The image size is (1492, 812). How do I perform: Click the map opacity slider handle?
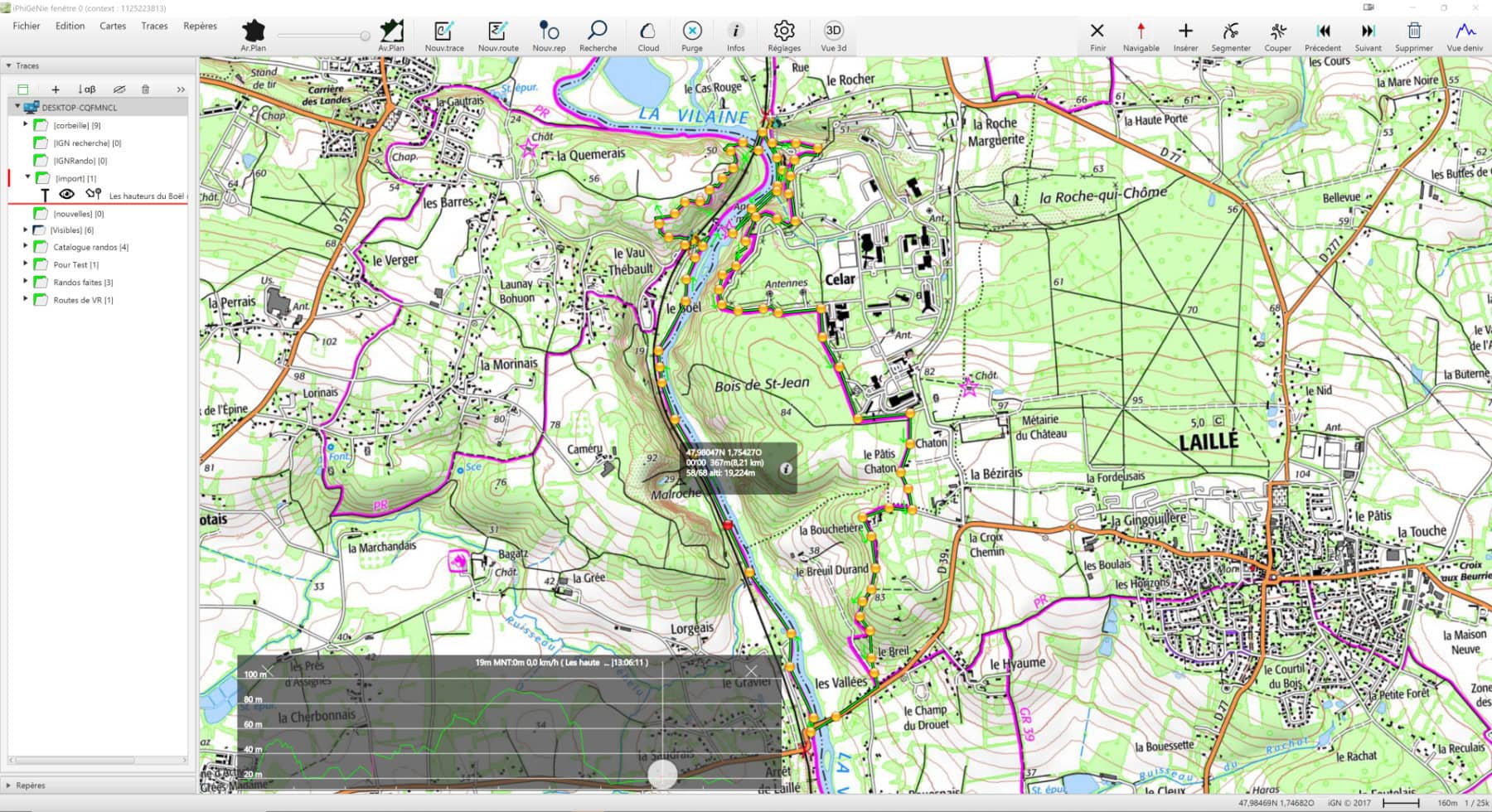click(365, 36)
